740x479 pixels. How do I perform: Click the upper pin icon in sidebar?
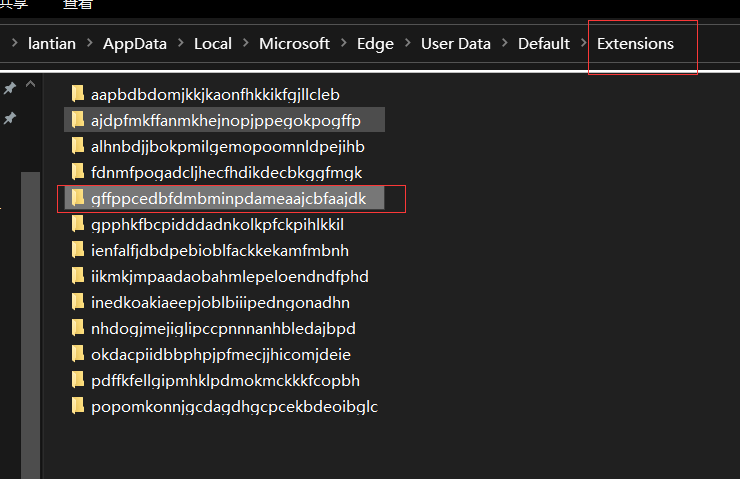click(x=10, y=88)
